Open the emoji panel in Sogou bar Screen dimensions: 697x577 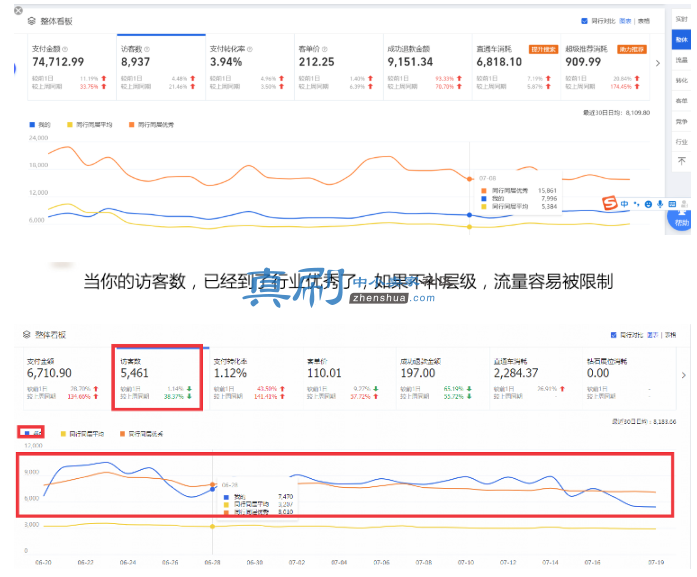pyautogui.click(x=649, y=204)
